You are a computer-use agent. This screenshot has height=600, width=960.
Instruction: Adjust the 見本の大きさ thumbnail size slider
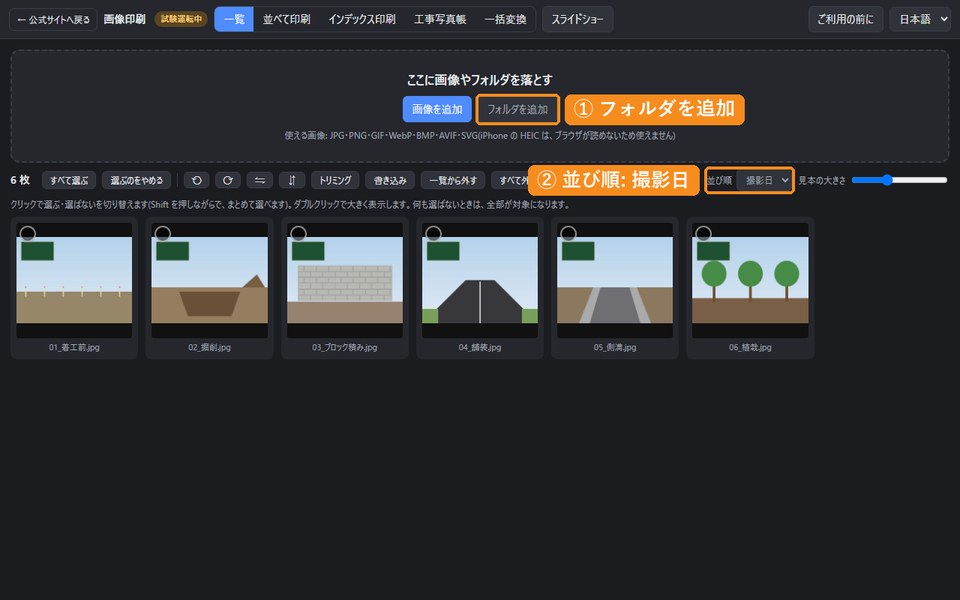[x=899, y=180]
